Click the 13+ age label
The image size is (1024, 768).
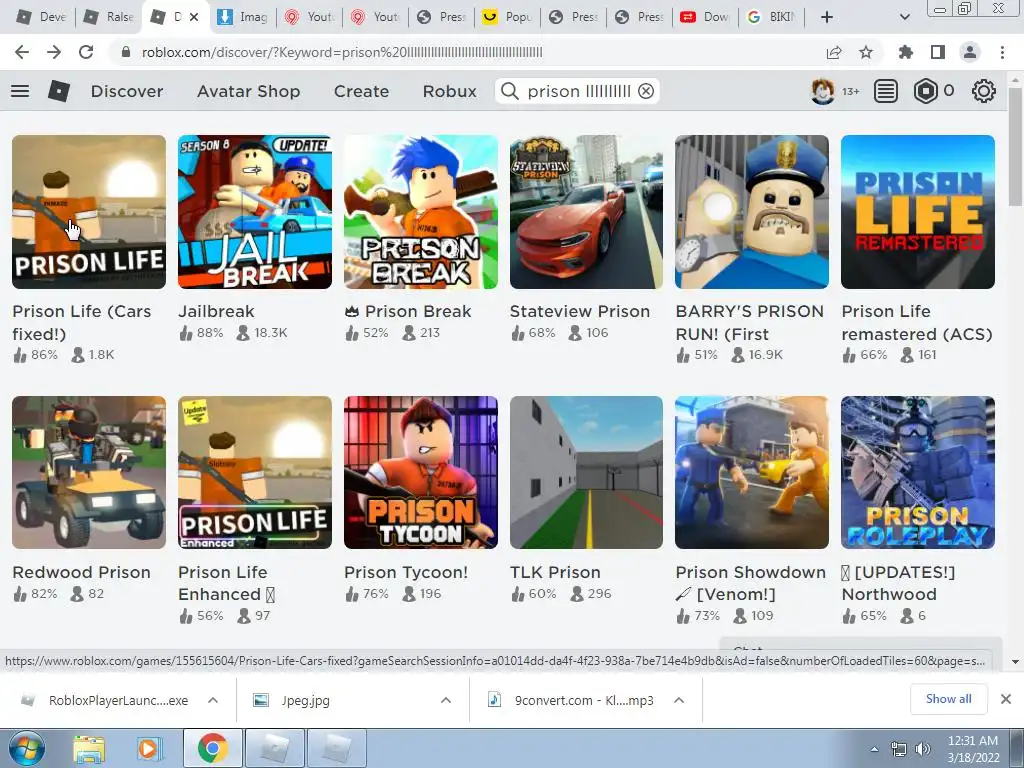point(850,91)
